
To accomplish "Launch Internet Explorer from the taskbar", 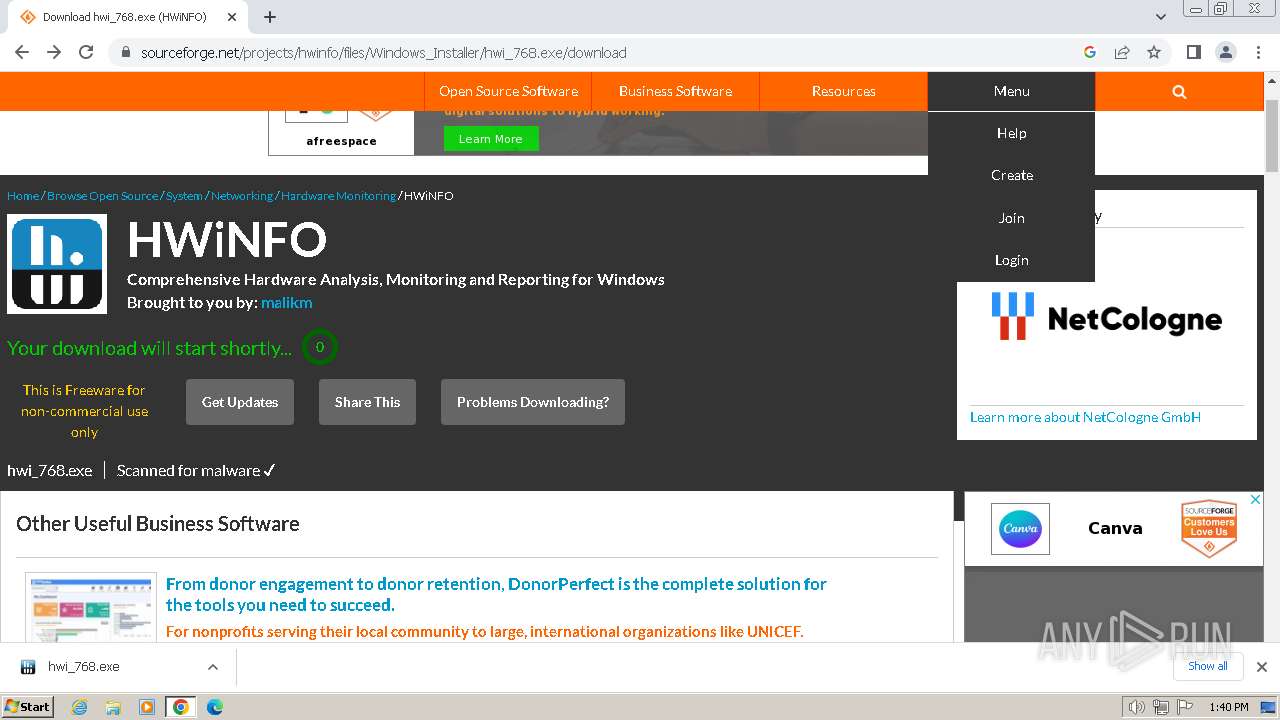I will pyautogui.click(x=79, y=707).
